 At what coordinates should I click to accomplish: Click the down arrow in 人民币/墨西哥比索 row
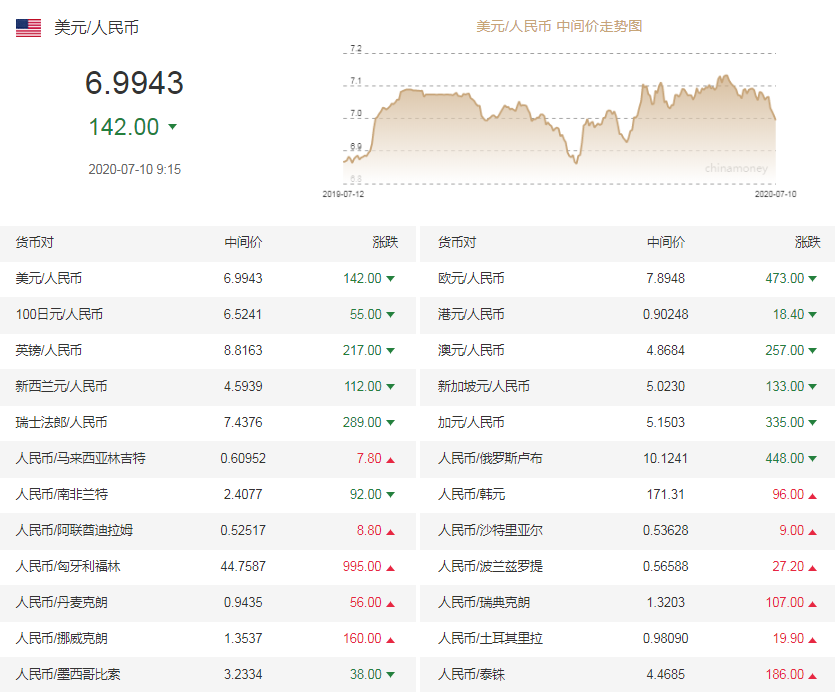pos(390,674)
